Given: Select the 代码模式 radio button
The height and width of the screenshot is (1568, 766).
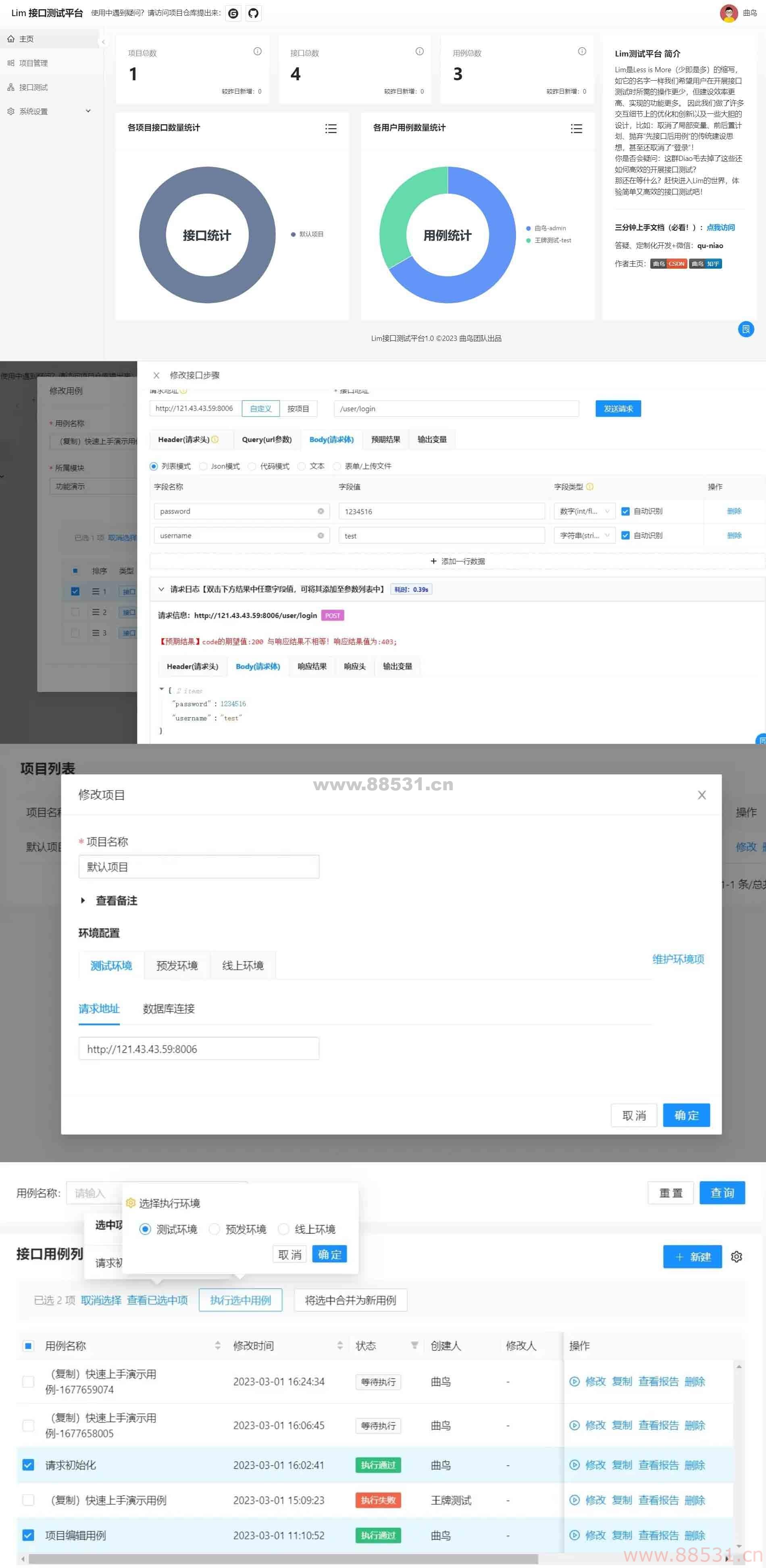Looking at the screenshot, I should tap(252, 466).
